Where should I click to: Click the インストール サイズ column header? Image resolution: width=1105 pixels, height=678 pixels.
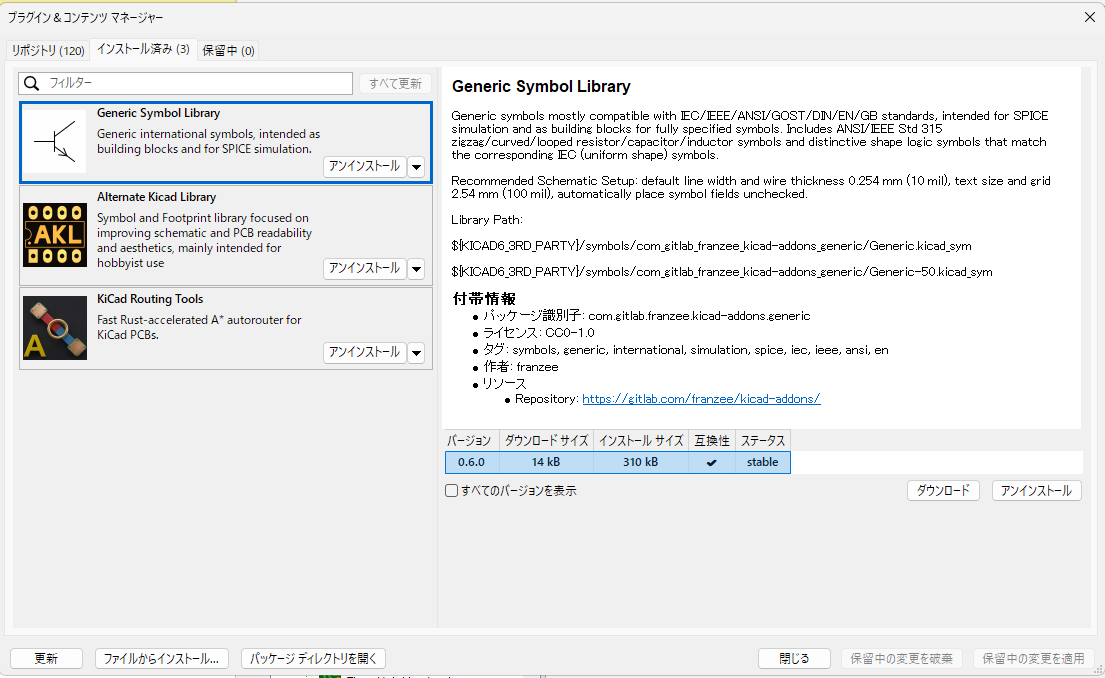coord(641,440)
